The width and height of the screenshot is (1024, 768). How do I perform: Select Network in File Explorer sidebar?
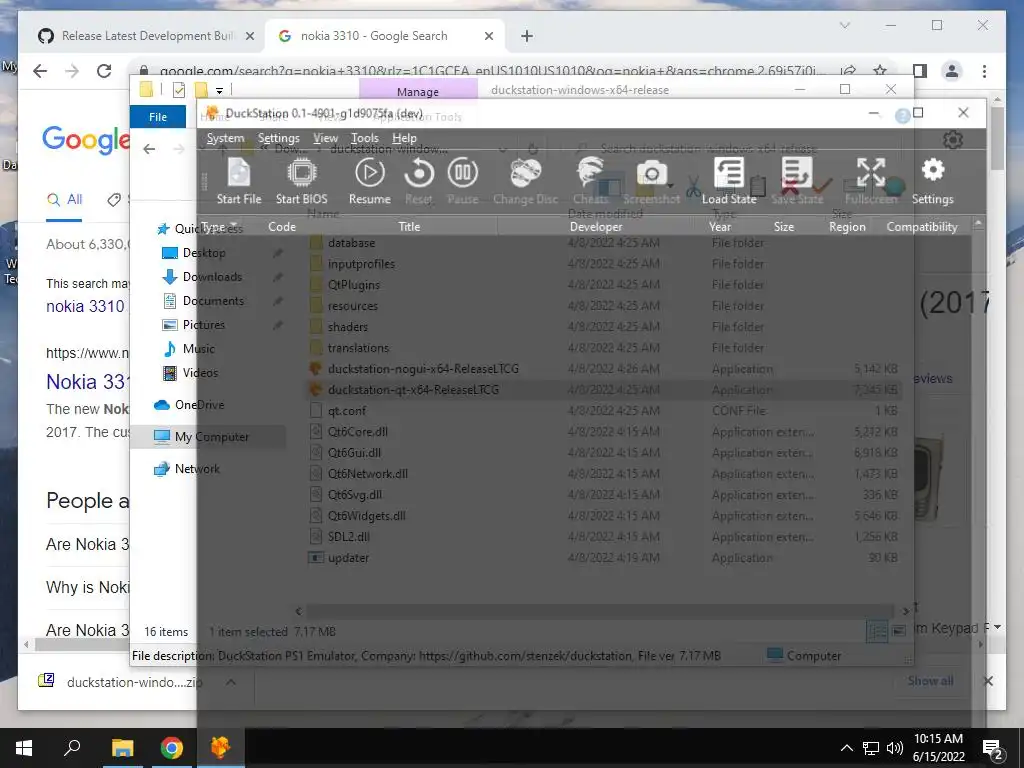(197, 469)
